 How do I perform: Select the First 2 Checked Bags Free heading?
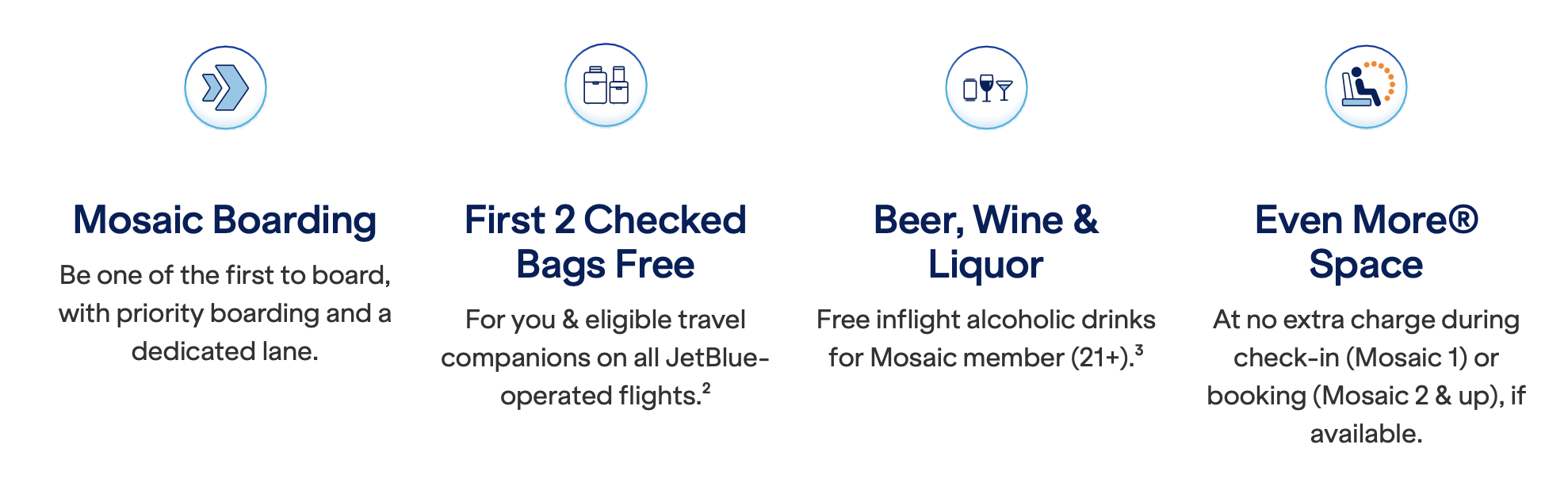click(606, 242)
